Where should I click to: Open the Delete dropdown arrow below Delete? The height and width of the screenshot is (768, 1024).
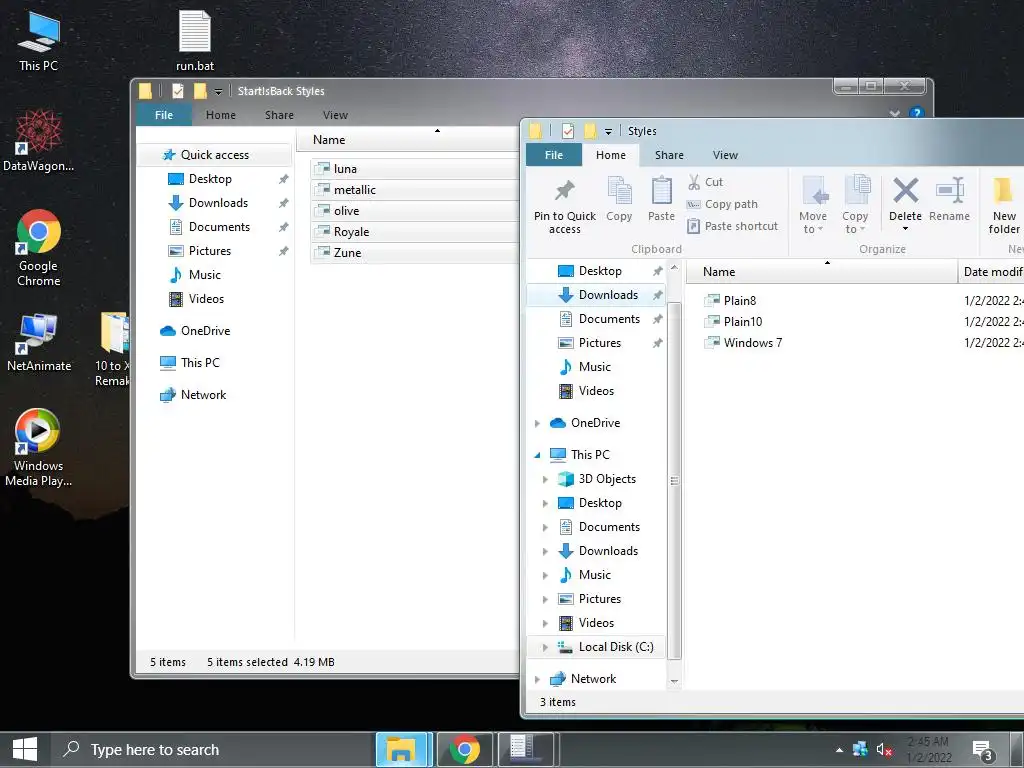905,229
